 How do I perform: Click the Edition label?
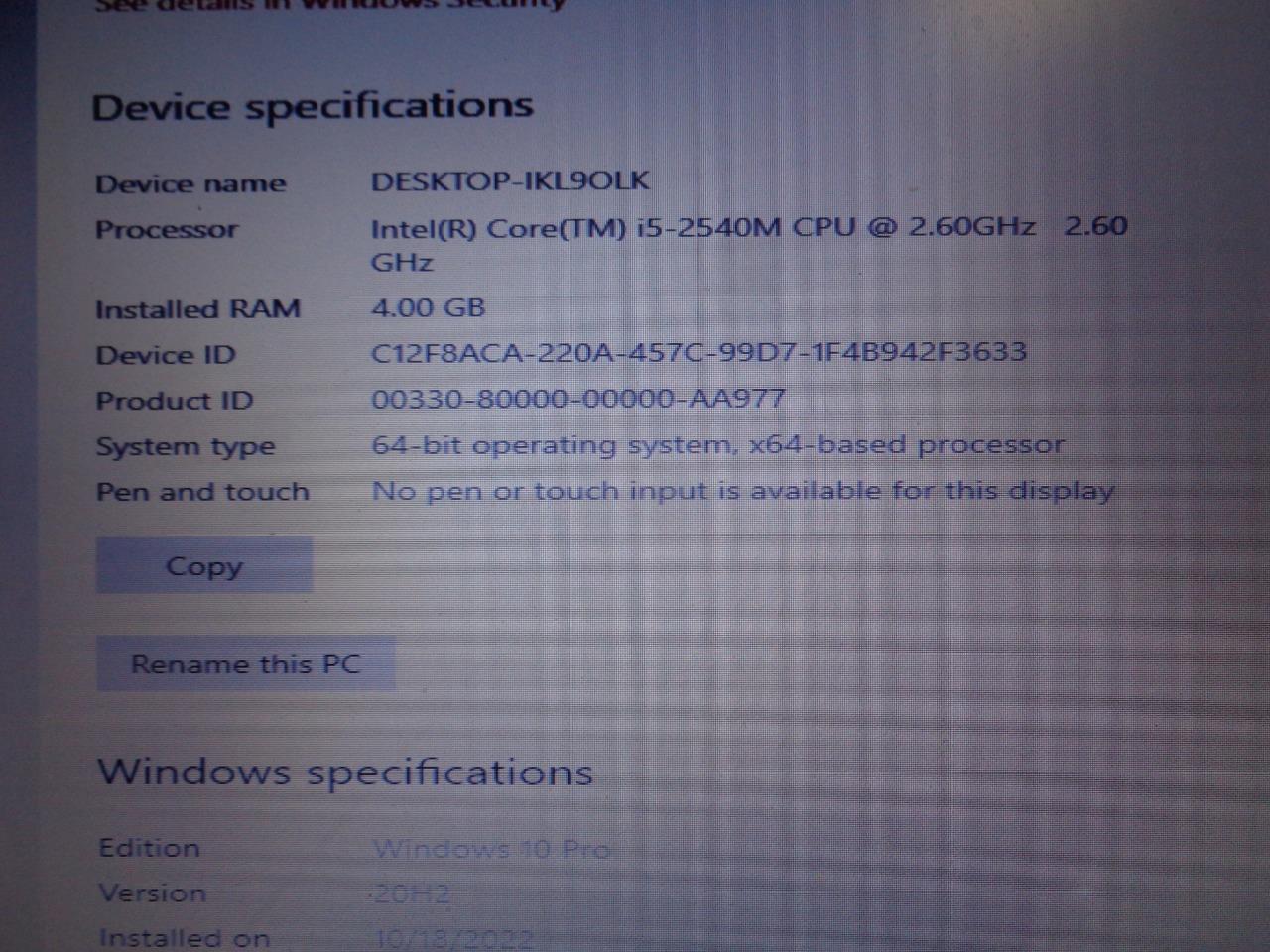(x=149, y=848)
